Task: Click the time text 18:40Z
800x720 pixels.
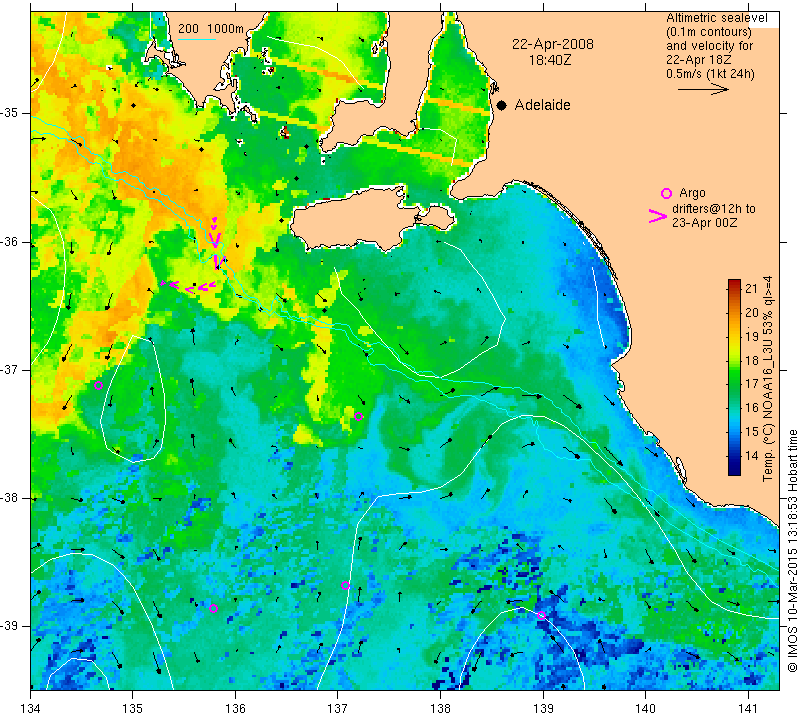Action: (550, 60)
